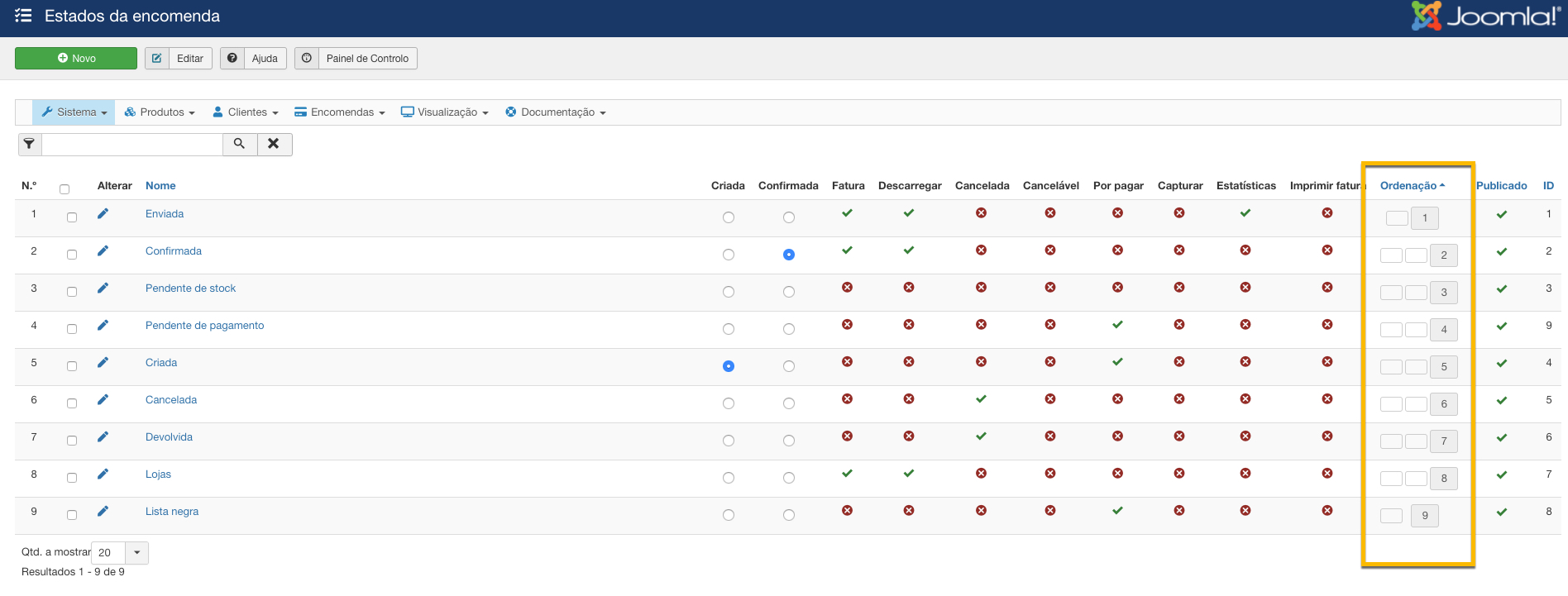Viewport: 1568px width, 596px height.
Task: Open the Devolvida status link
Action: coord(169,437)
